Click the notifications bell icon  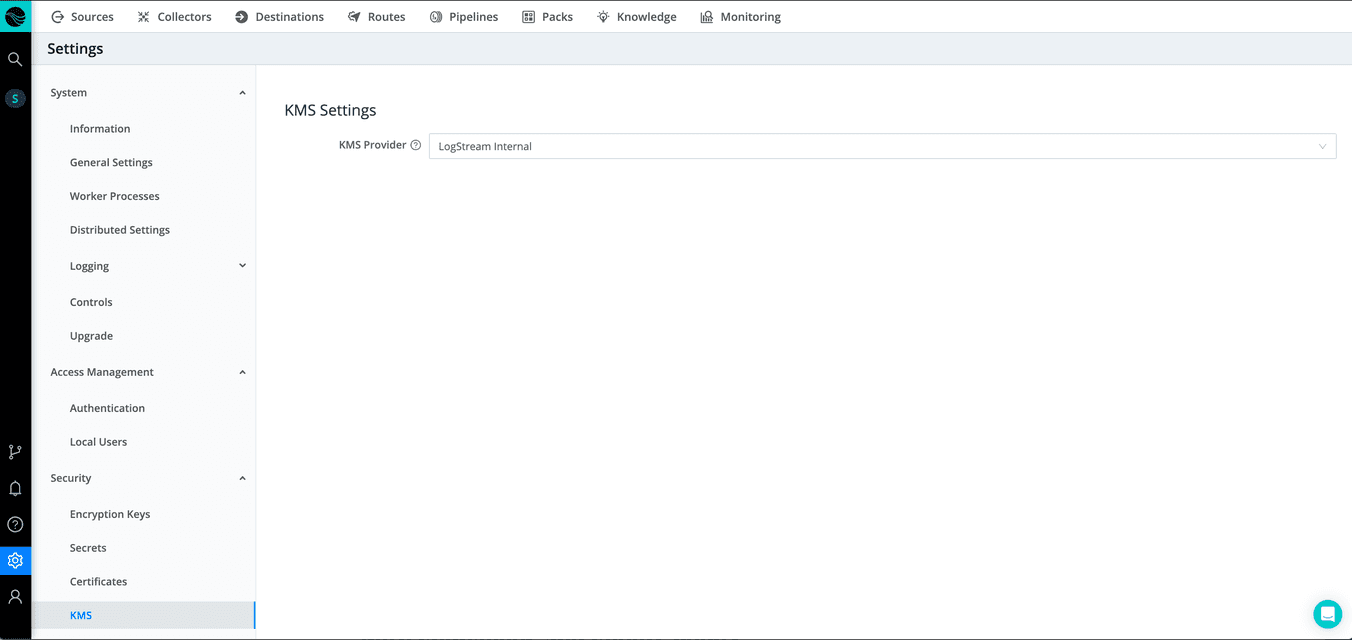click(15, 488)
